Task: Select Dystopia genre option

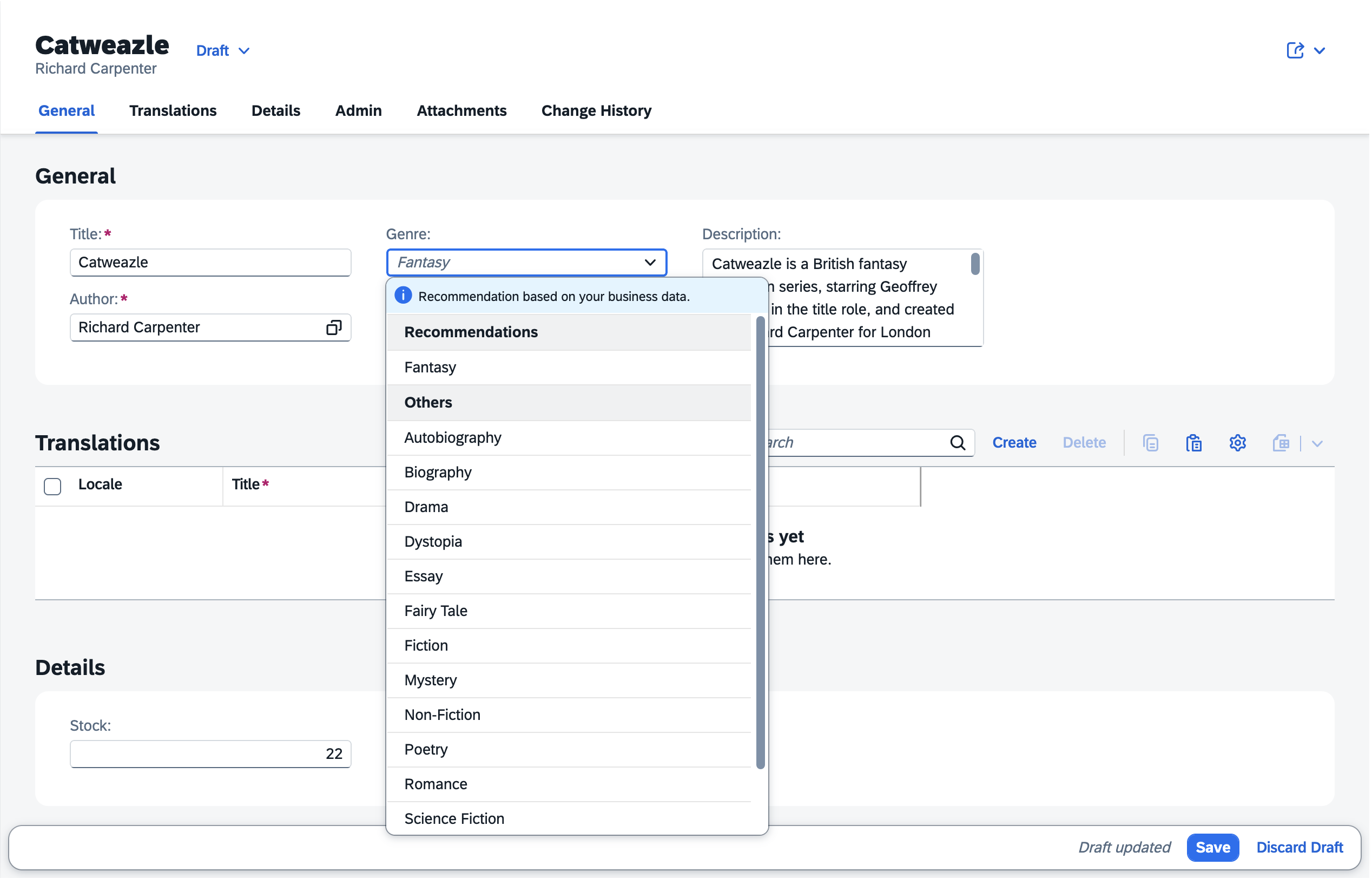Action: pyautogui.click(x=570, y=543)
